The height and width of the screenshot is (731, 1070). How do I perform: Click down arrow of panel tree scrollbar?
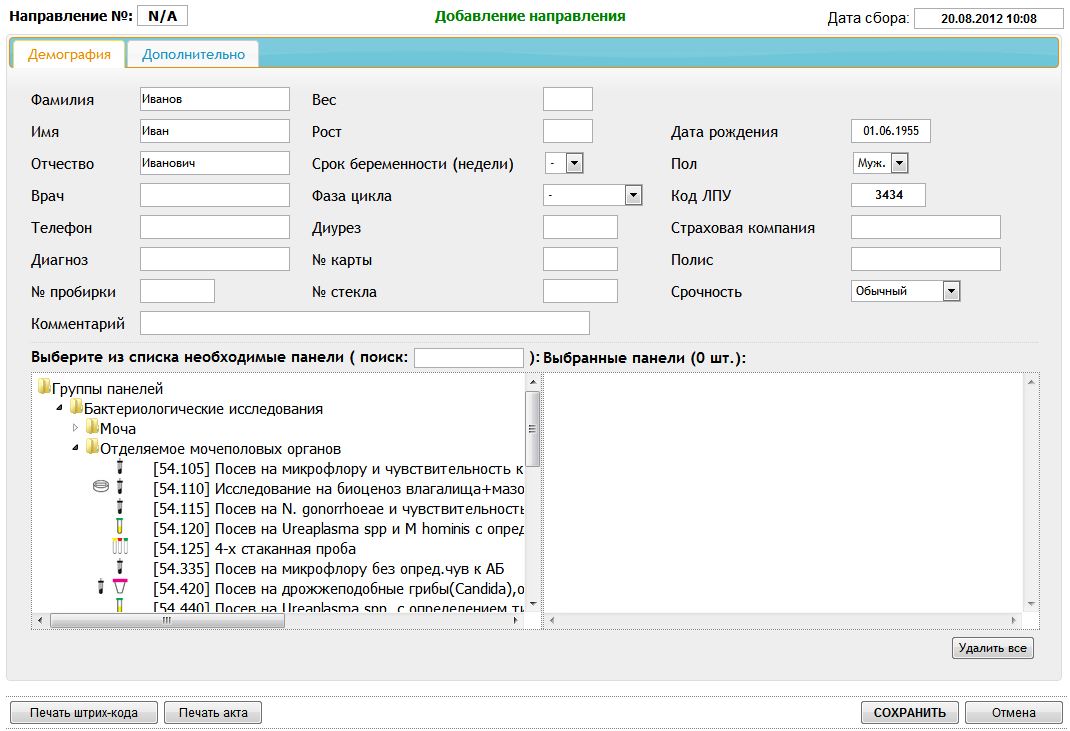pos(533,604)
